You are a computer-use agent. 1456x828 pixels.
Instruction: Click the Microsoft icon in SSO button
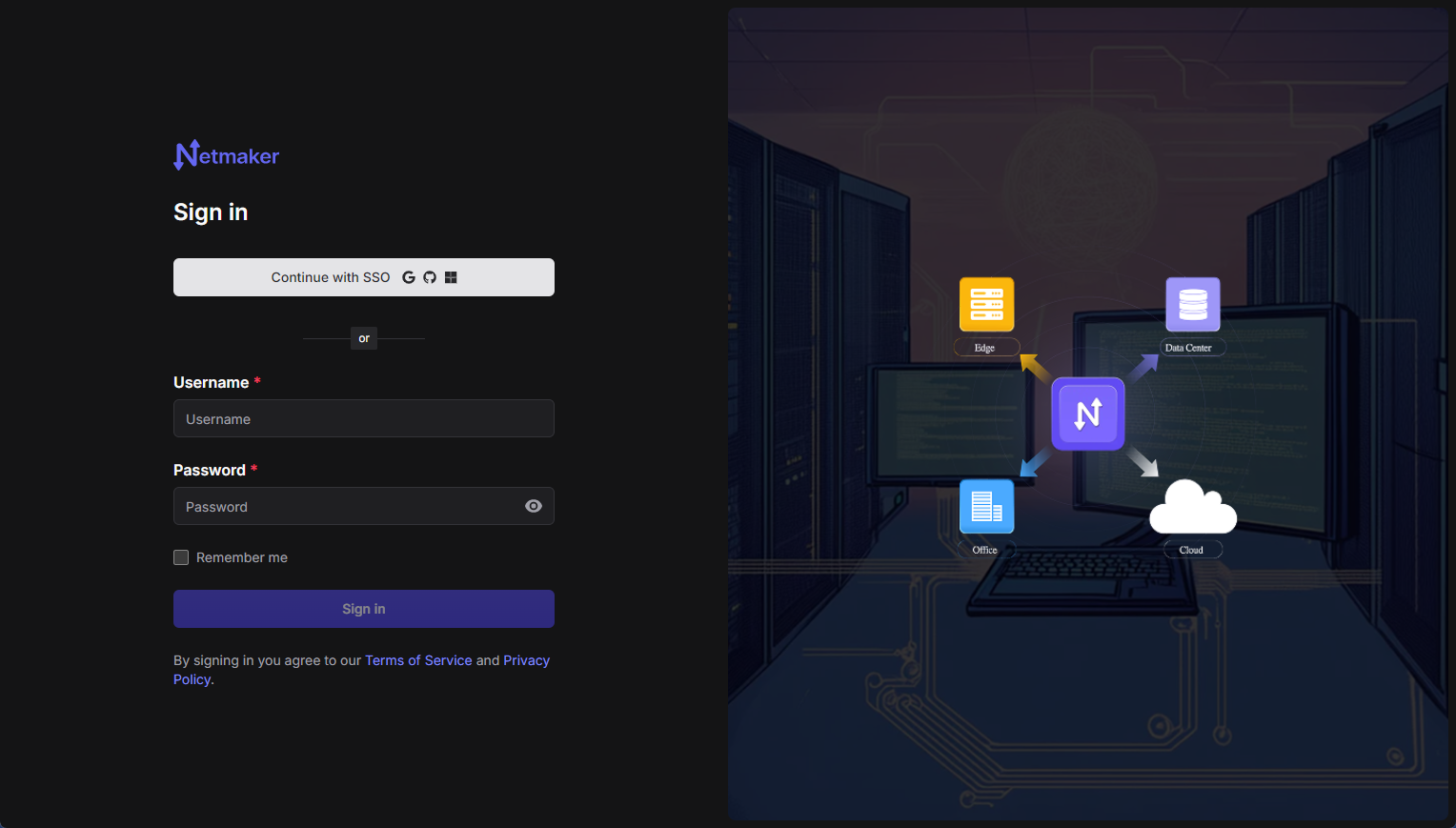pos(451,277)
